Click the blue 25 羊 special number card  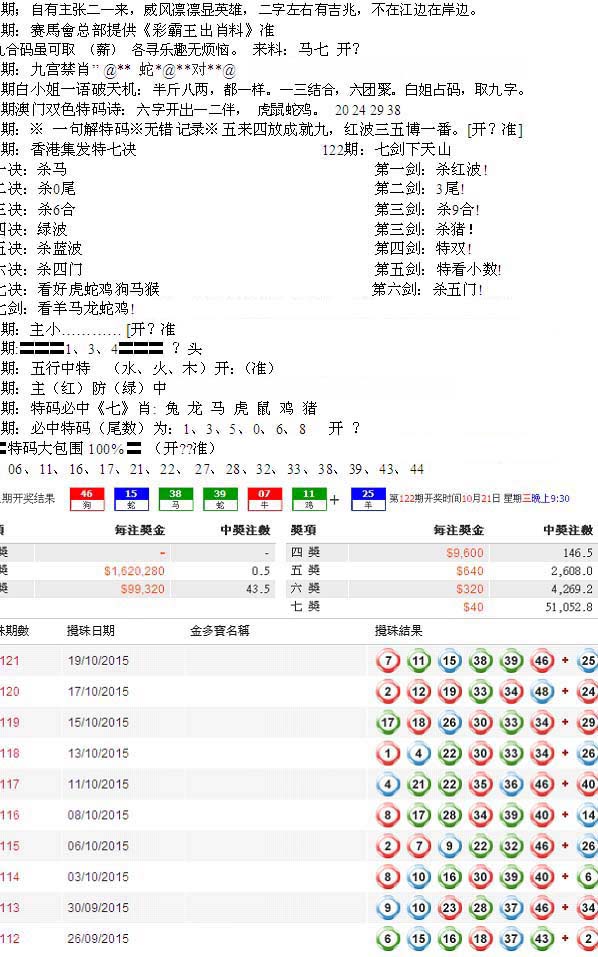[x=368, y=499]
